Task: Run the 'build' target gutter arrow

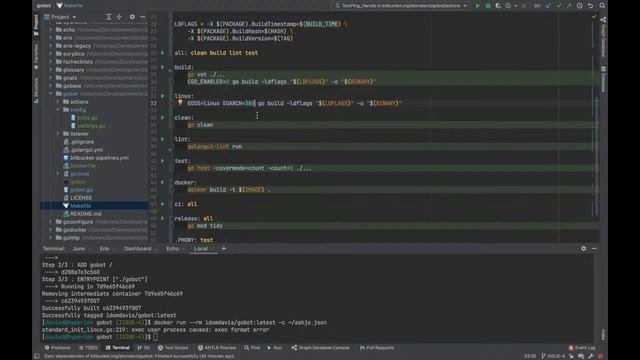Action: point(162,67)
